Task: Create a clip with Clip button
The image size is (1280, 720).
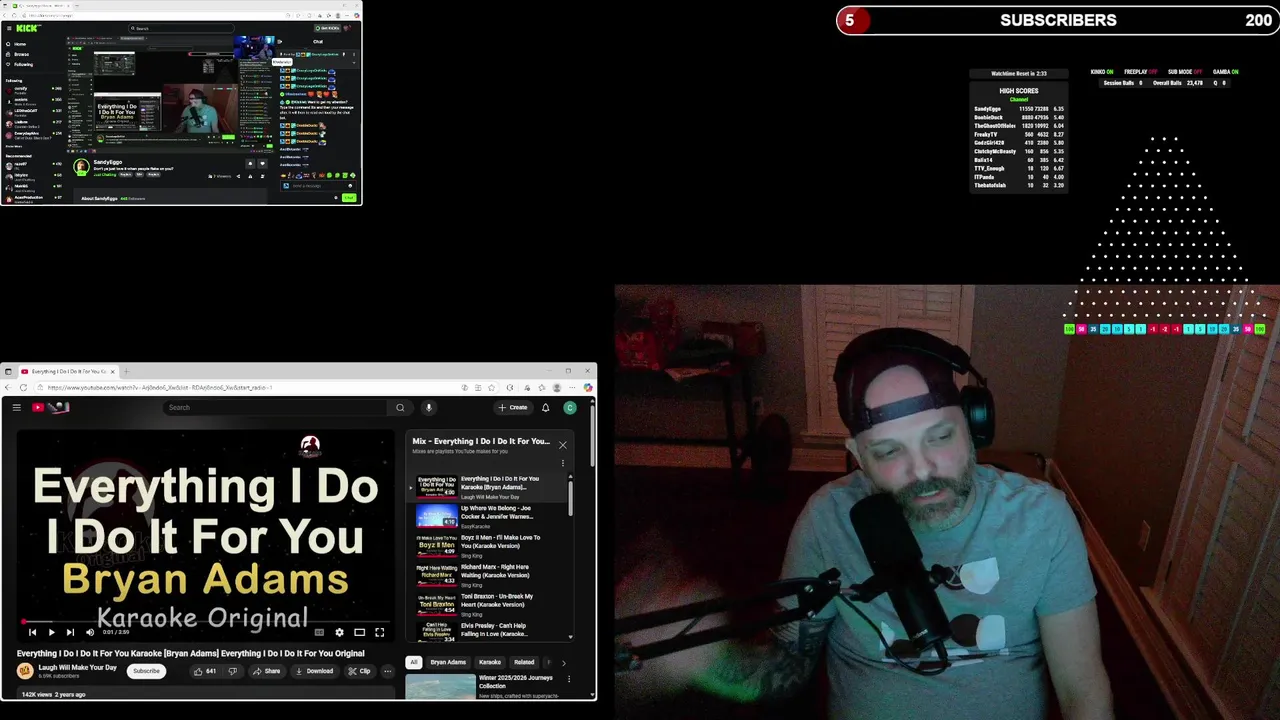Action: (x=360, y=671)
